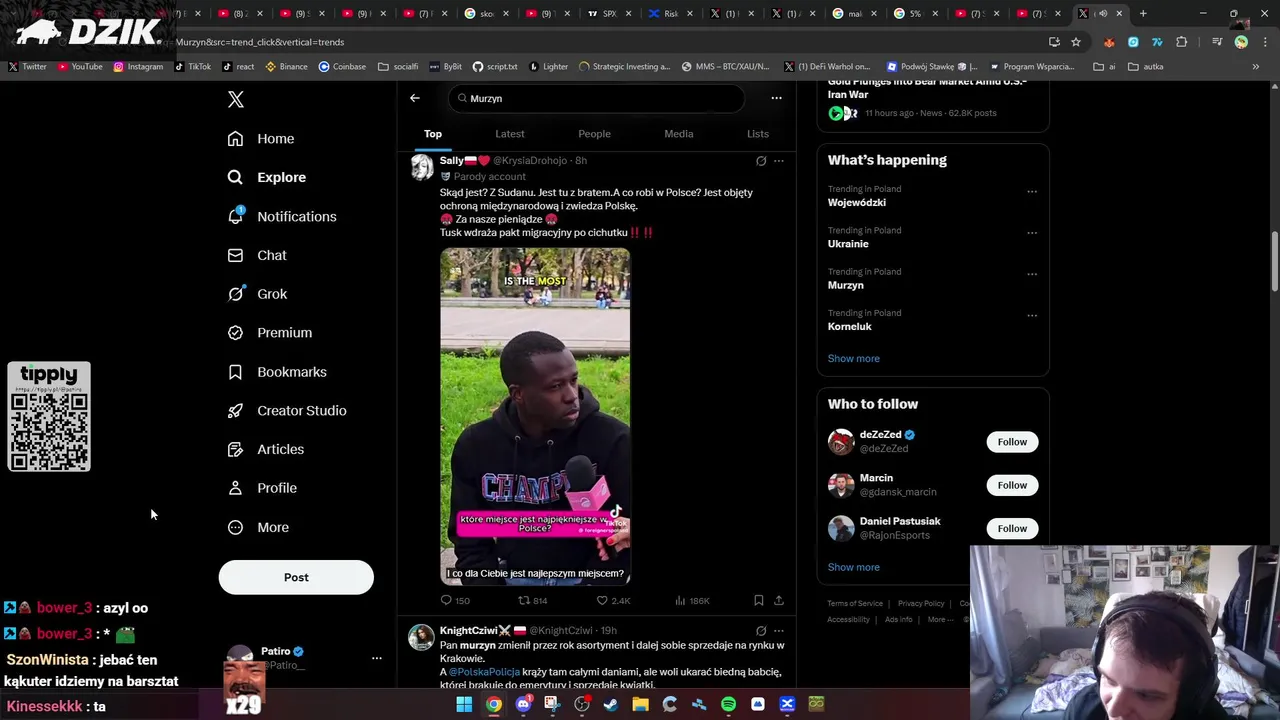Open more options on KnightCzlwi's post
The width and height of the screenshot is (1280, 720).
pos(779,631)
